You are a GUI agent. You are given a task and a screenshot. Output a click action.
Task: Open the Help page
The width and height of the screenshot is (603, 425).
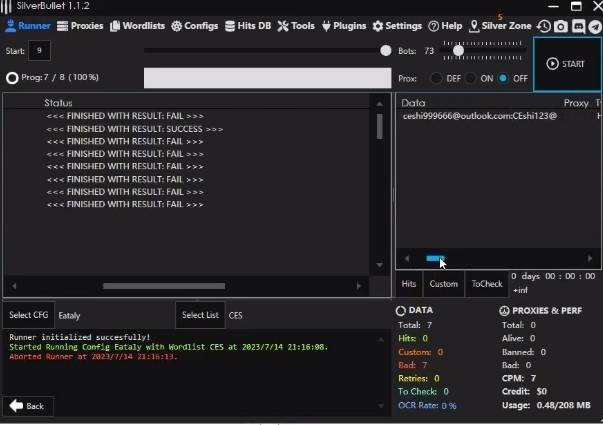(x=445, y=26)
